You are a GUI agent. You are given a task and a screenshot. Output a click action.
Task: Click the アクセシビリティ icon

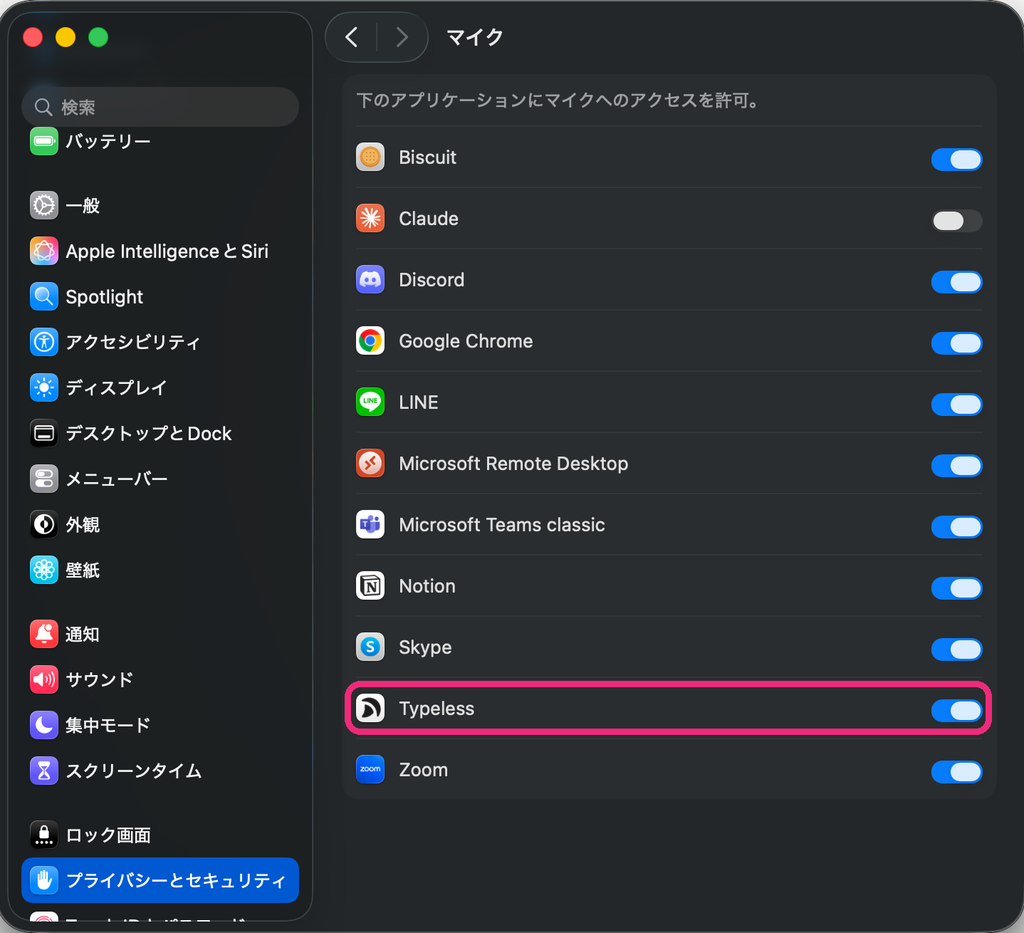44,342
